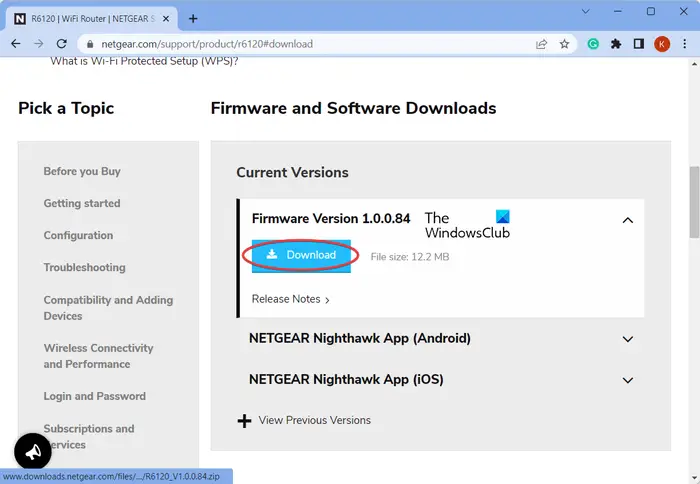This screenshot has width=700, height=484.
Task: Open View Previous Versions link
Action: (314, 421)
